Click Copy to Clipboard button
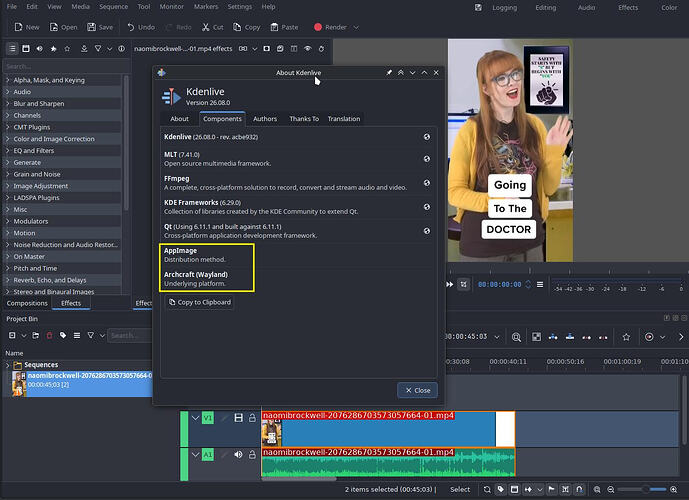The height and width of the screenshot is (500, 689). tap(200, 302)
